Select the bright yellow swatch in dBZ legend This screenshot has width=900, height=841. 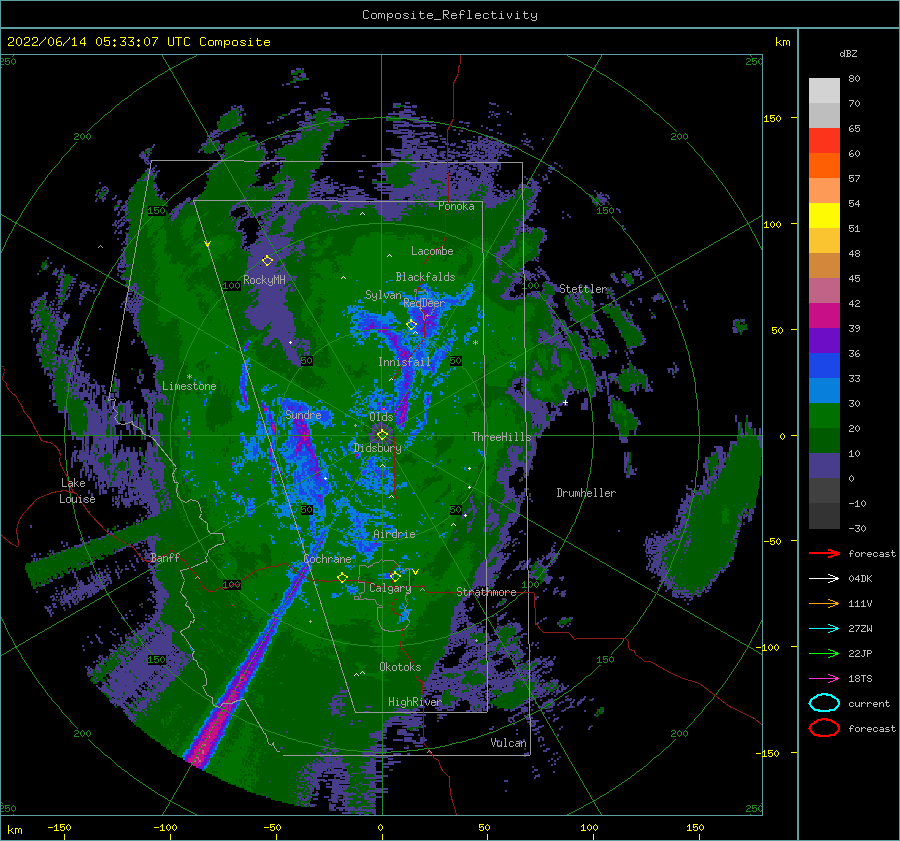pos(824,215)
